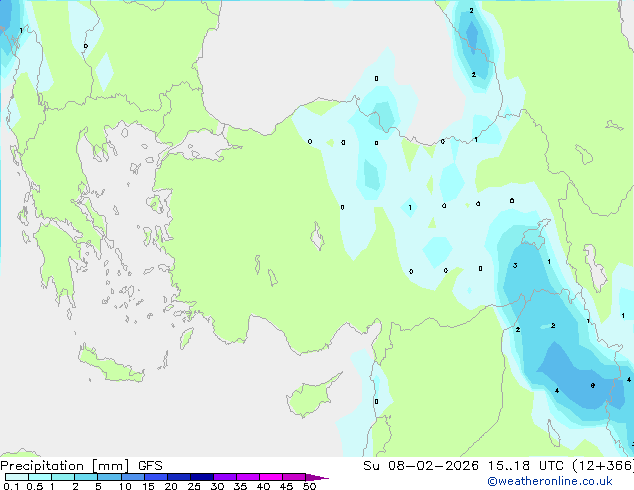Click the '3' precipitation value on the map
This screenshot has height=490, width=634.
pyautogui.click(x=515, y=266)
